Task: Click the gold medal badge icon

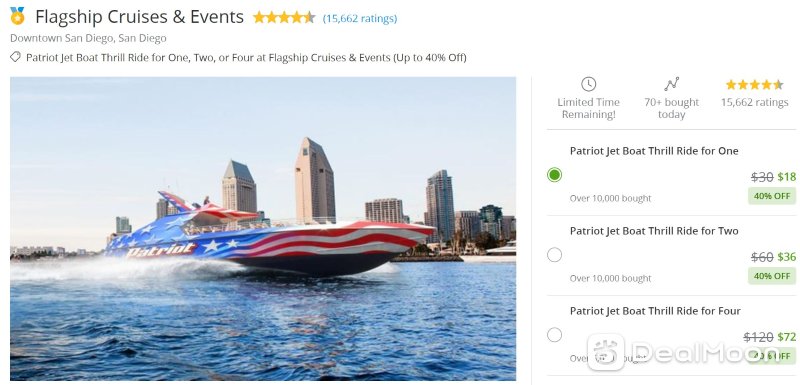Action: click(x=17, y=16)
